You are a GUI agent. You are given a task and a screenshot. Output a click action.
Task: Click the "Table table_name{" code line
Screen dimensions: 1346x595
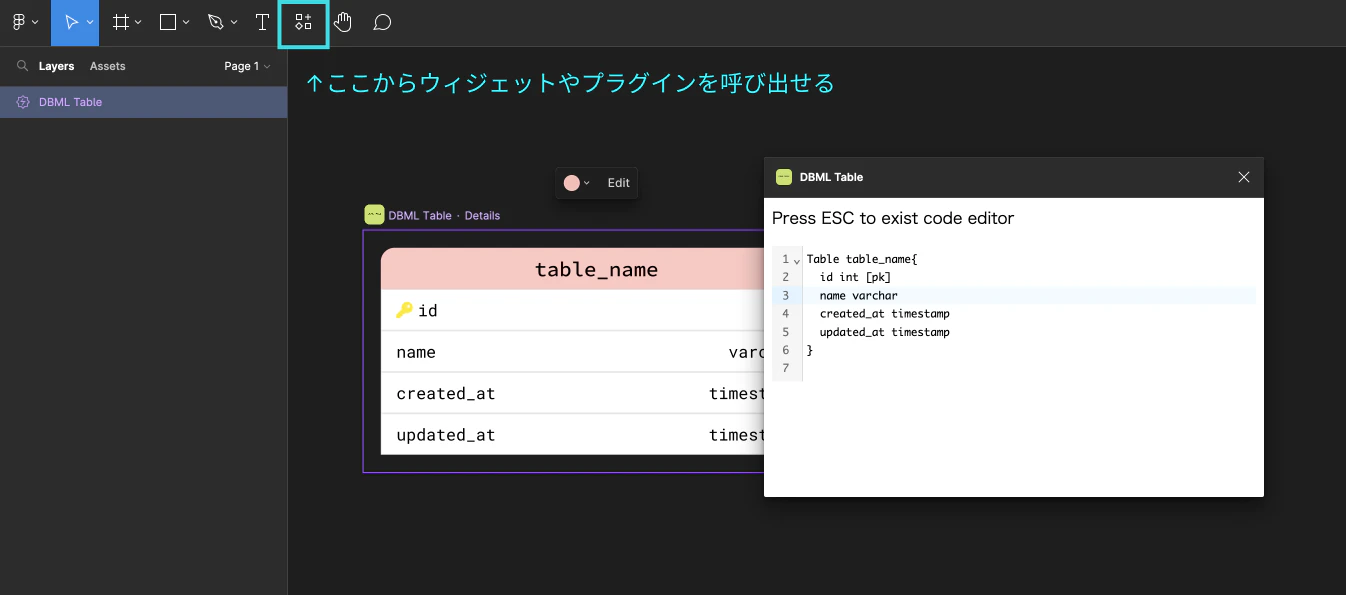click(x=862, y=259)
